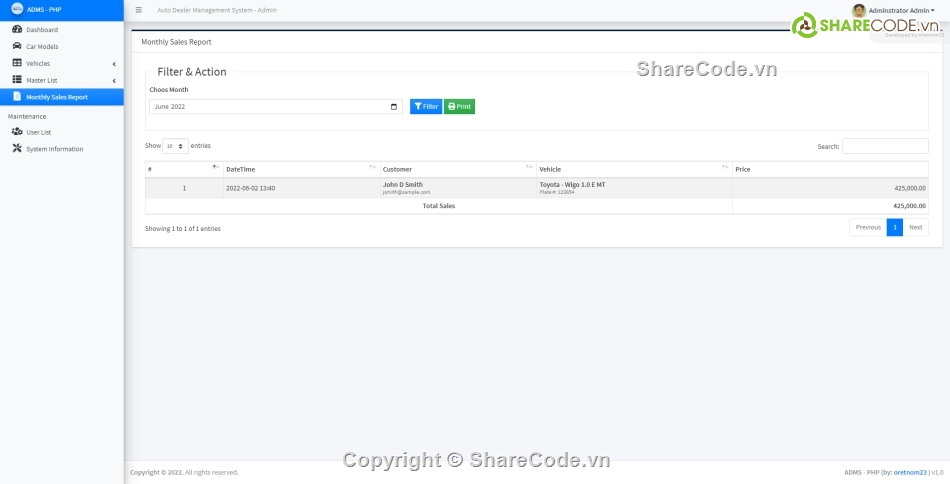Expand the Master List submenu arrow
The width and height of the screenshot is (950, 484).
(x=114, y=81)
